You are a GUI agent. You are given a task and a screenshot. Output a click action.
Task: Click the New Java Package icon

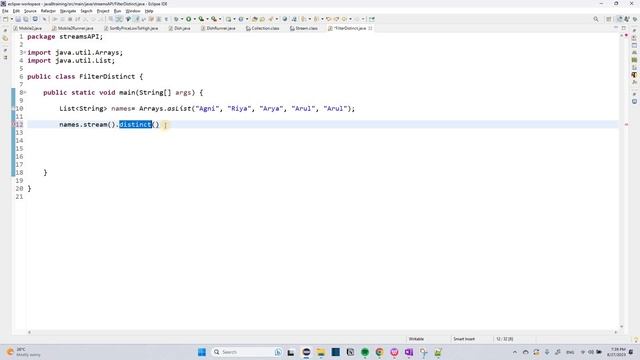pyautogui.click(x=228, y=19)
